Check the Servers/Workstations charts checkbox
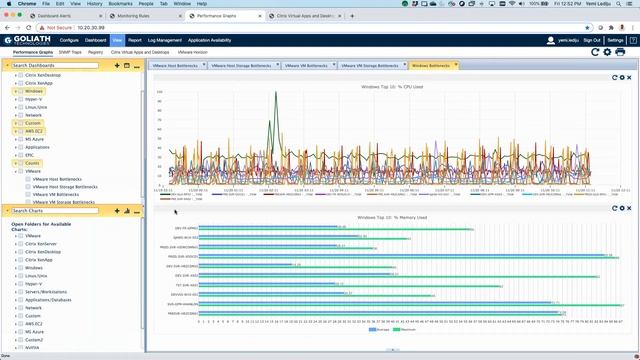 coord(21,292)
